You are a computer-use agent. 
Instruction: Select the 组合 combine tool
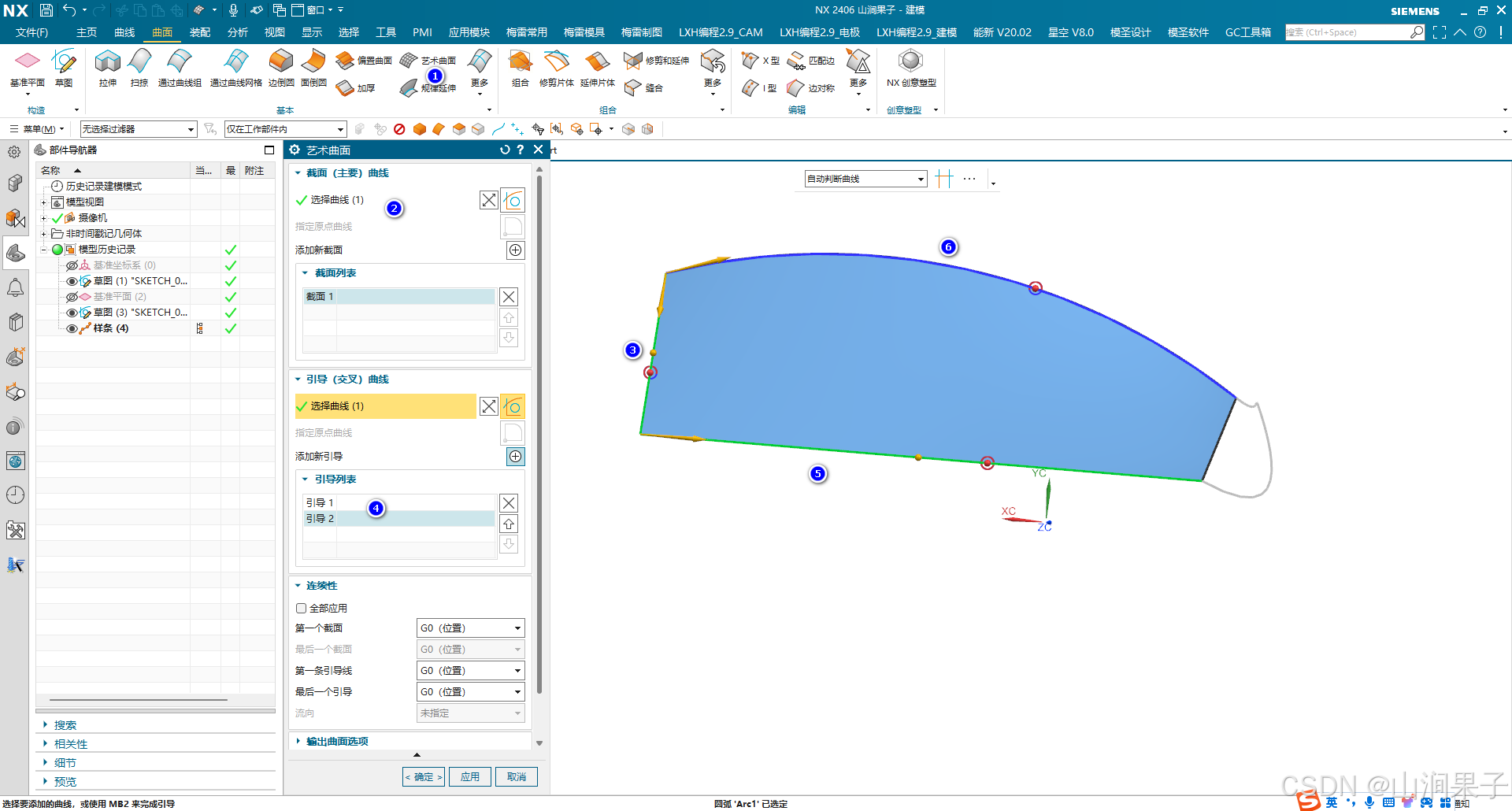point(520,69)
